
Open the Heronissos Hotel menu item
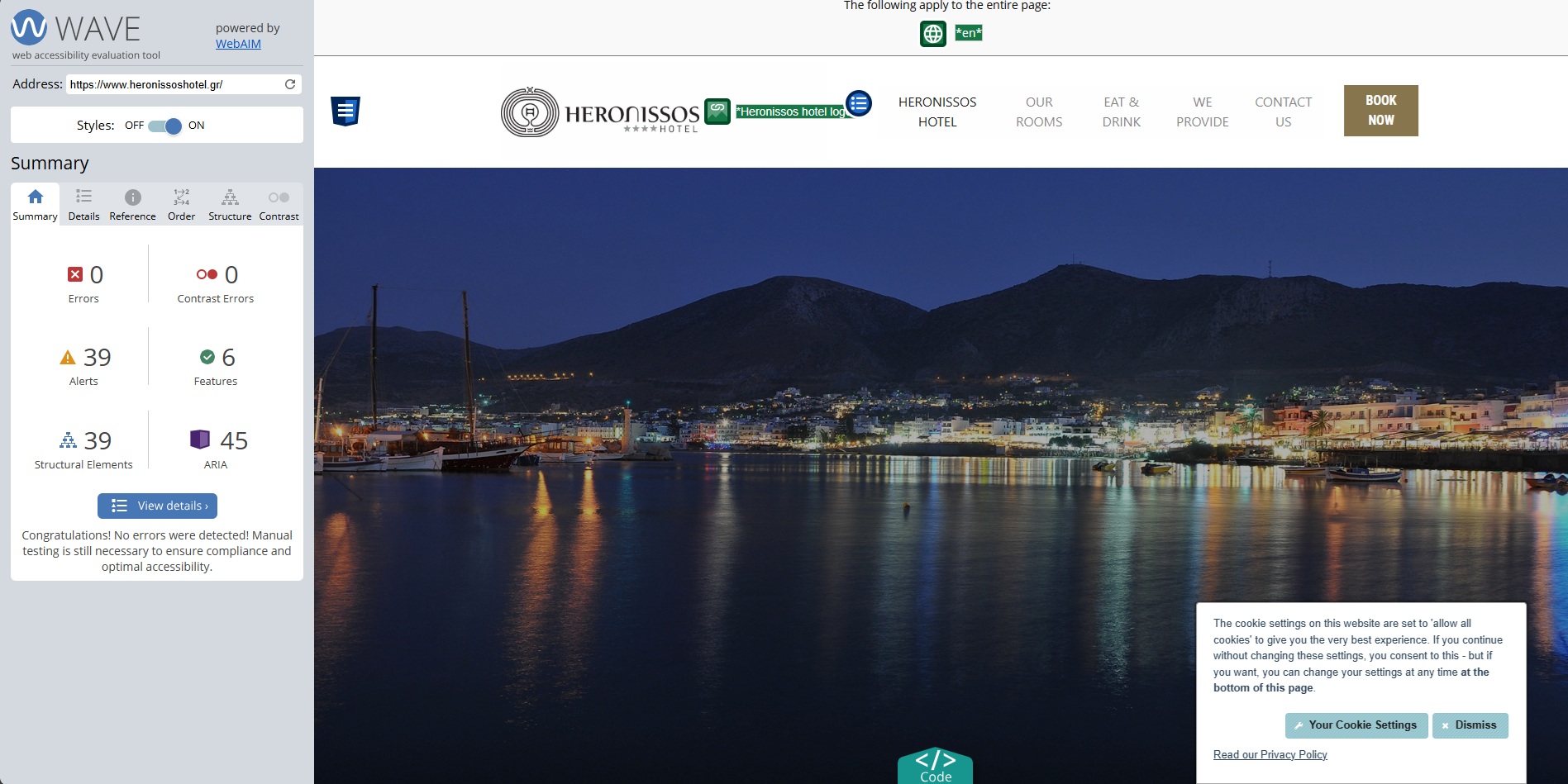(x=937, y=112)
